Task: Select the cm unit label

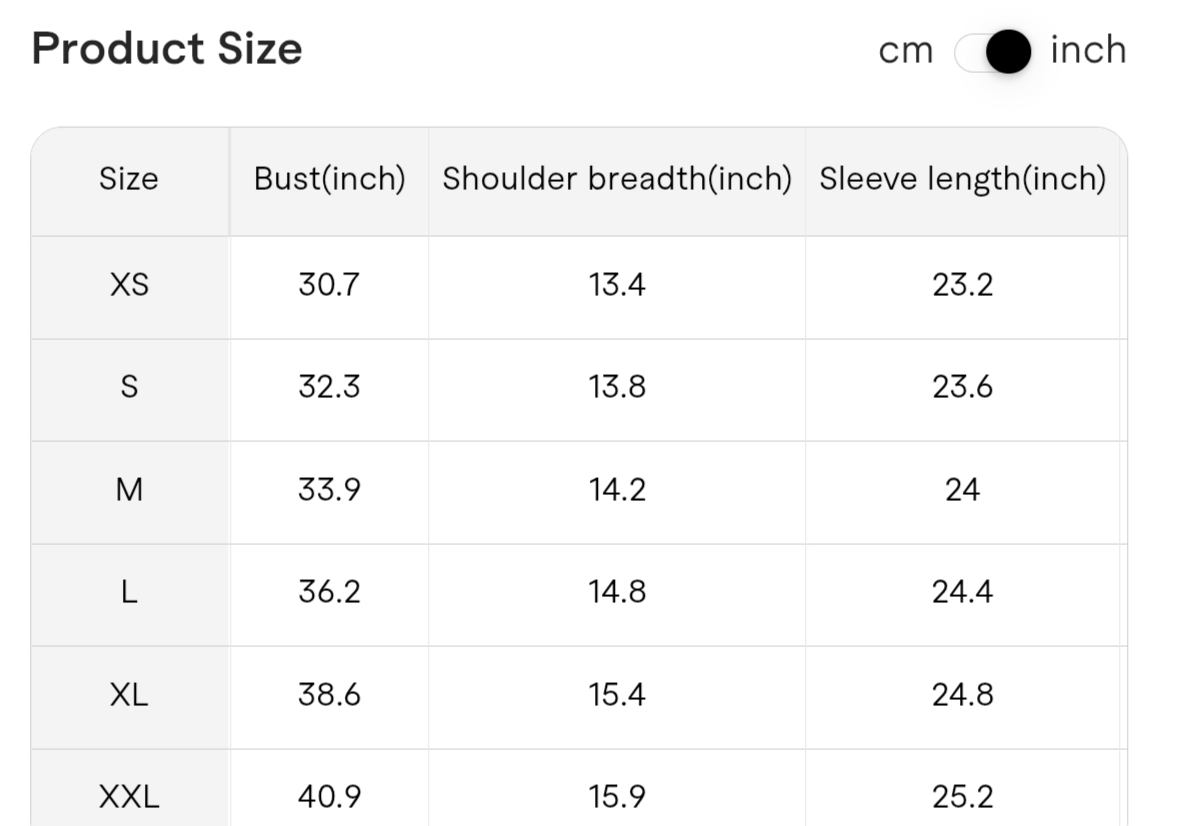Action: [x=905, y=51]
